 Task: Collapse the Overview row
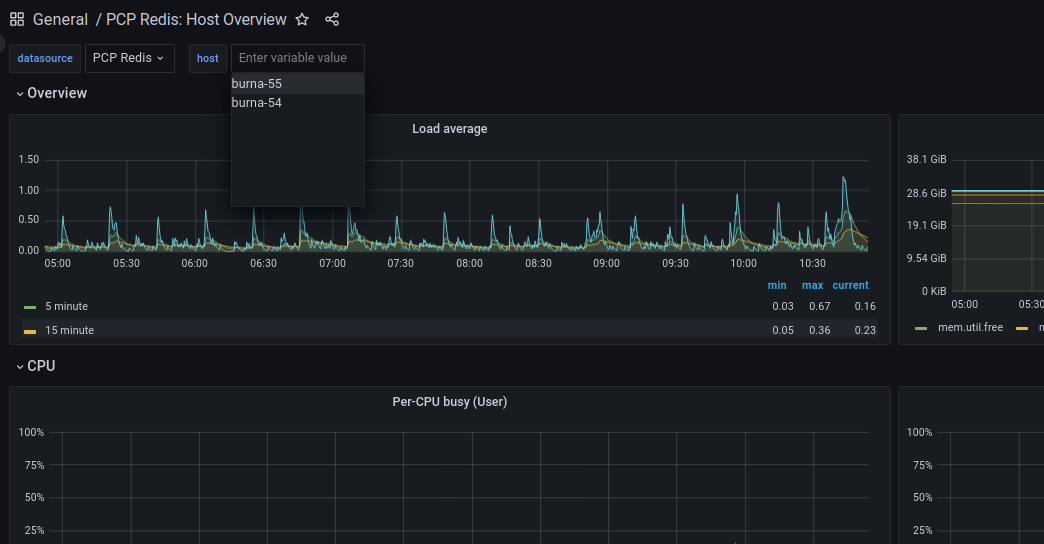57,93
